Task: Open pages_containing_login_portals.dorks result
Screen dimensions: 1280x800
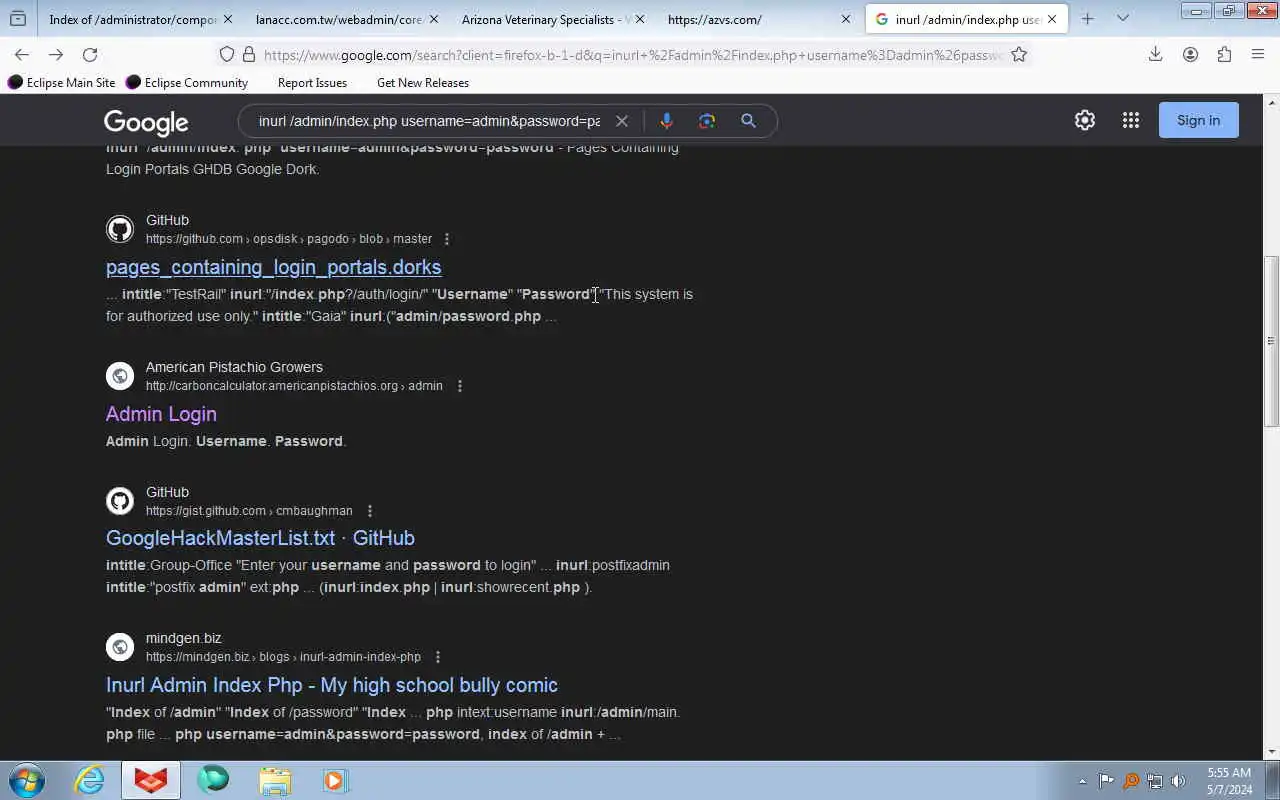Action: point(273,267)
